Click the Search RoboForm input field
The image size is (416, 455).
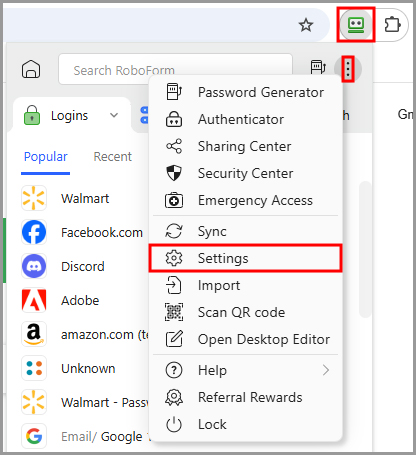point(175,69)
